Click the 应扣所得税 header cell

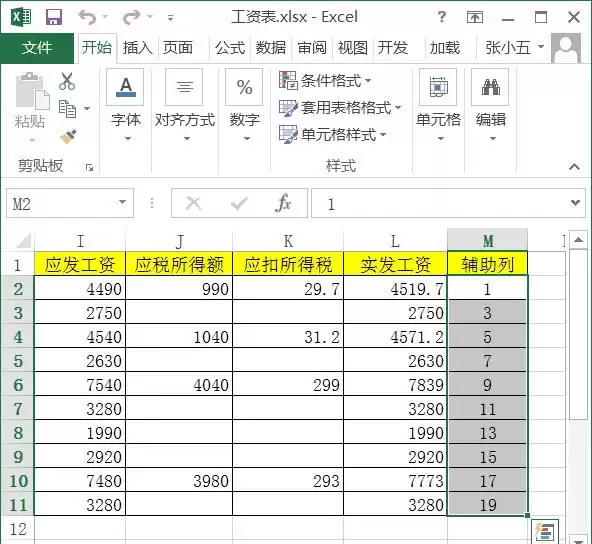click(x=288, y=264)
